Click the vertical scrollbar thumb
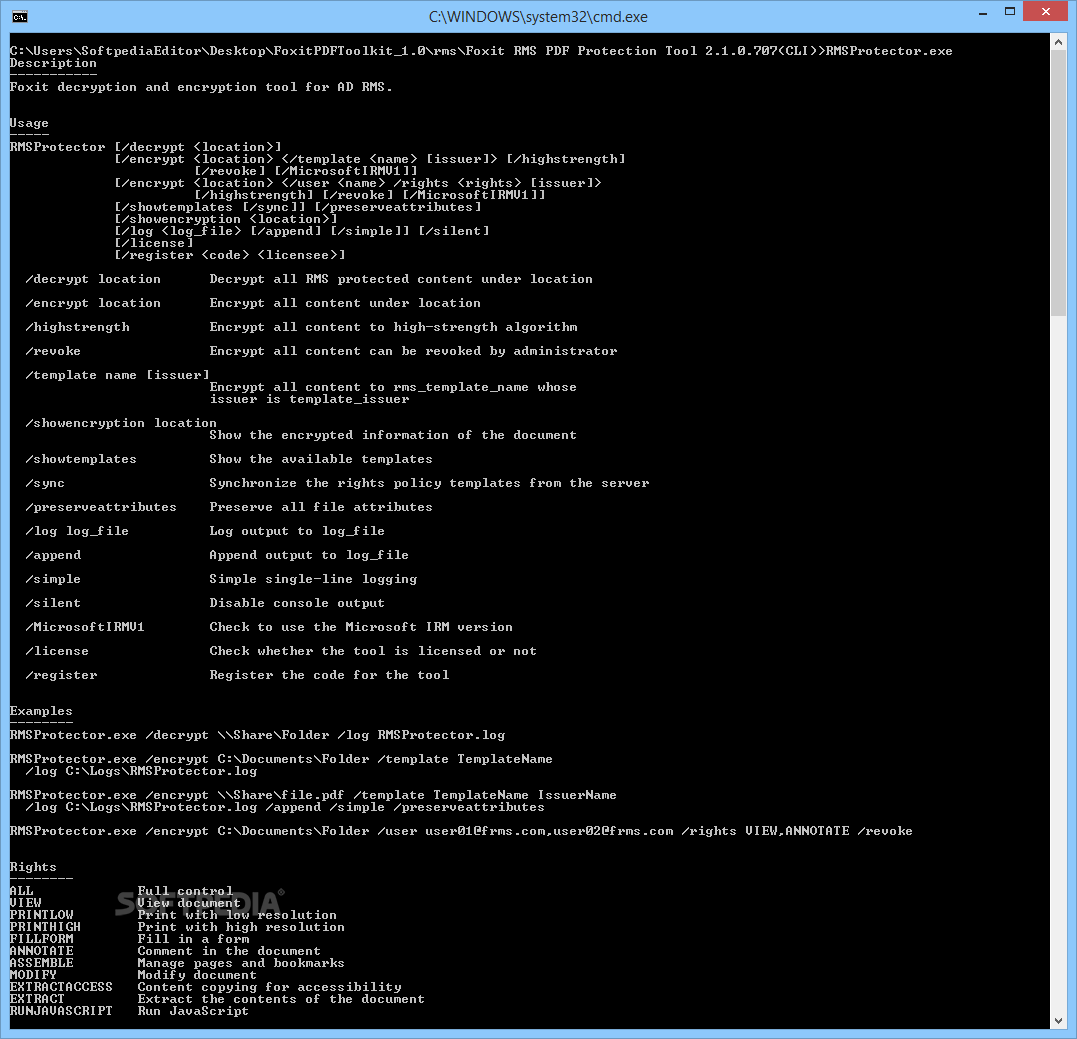 (x=1058, y=184)
